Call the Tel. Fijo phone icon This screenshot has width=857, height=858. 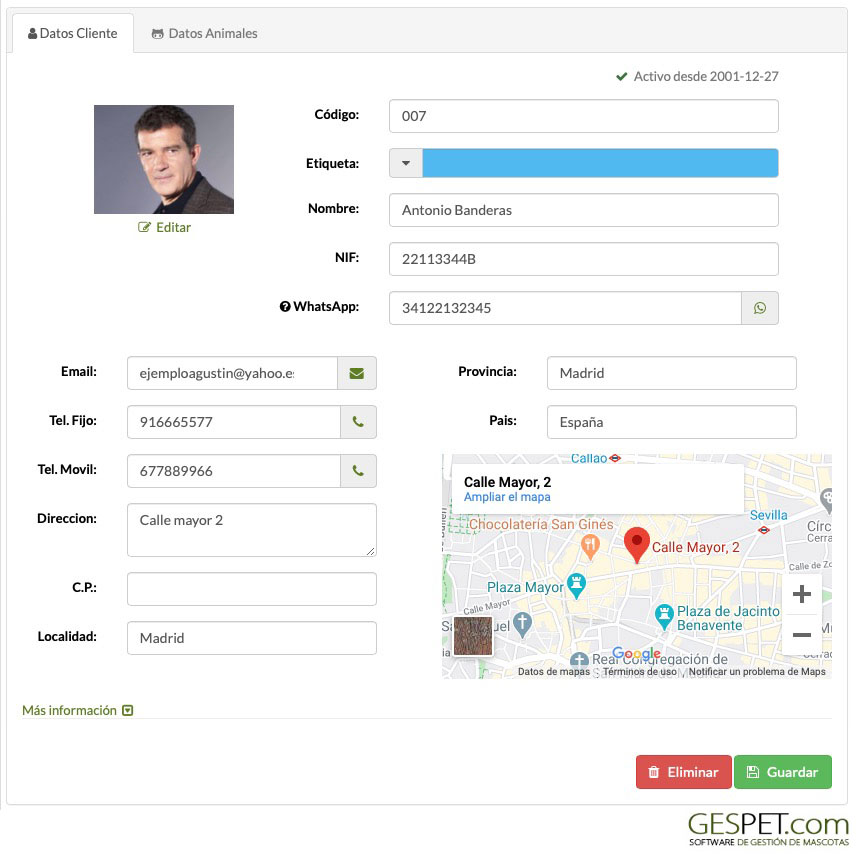click(x=358, y=422)
